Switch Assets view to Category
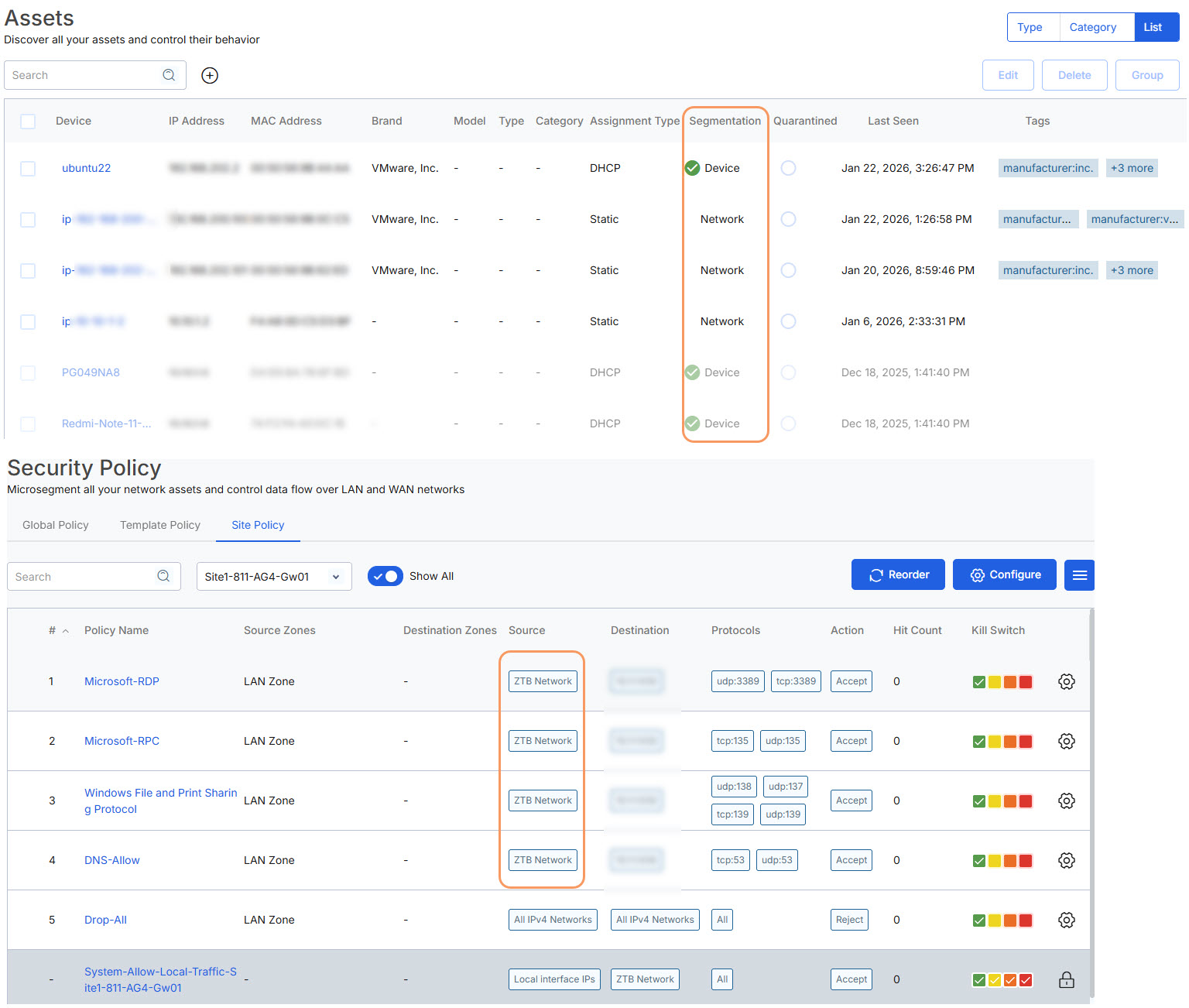Image resolution: width=1189 pixels, height=1008 pixels. click(1097, 27)
